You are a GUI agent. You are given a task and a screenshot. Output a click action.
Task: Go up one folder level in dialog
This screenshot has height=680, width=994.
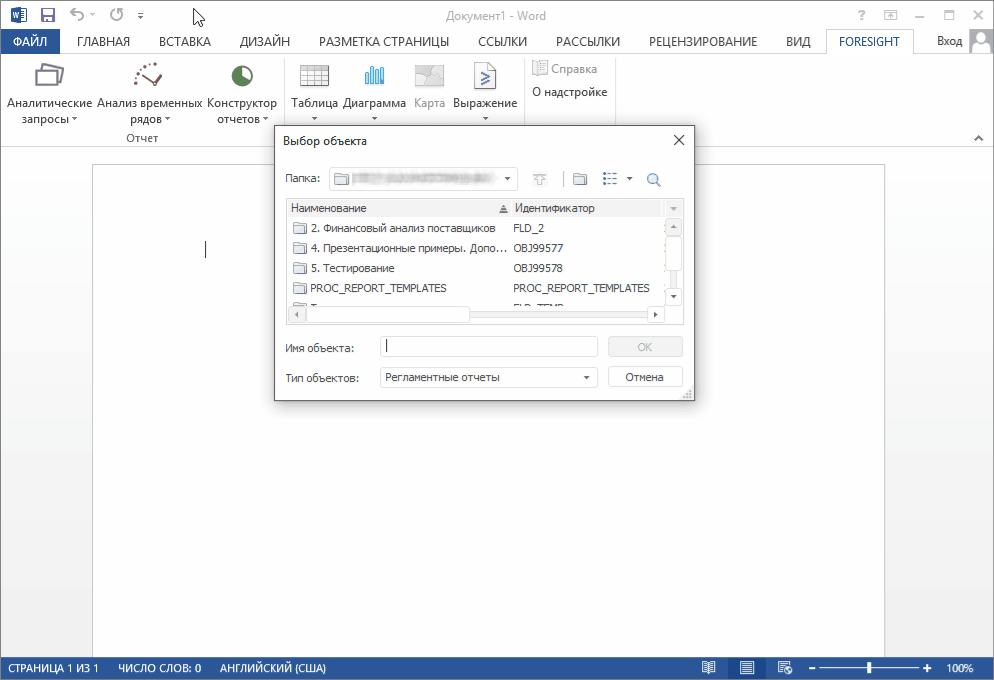[539, 179]
